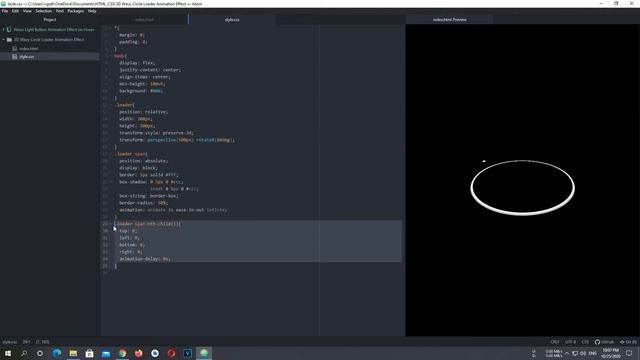This screenshot has height=360, width=640.
Task: Click the selection count in status bar
Action: tap(42, 342)
